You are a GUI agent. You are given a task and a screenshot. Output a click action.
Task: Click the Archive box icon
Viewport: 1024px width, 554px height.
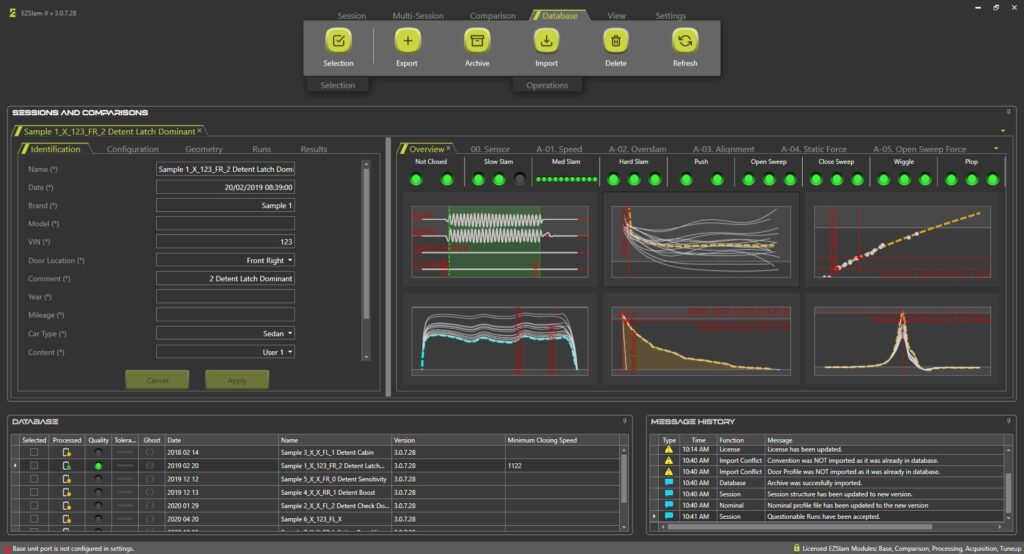477,41
